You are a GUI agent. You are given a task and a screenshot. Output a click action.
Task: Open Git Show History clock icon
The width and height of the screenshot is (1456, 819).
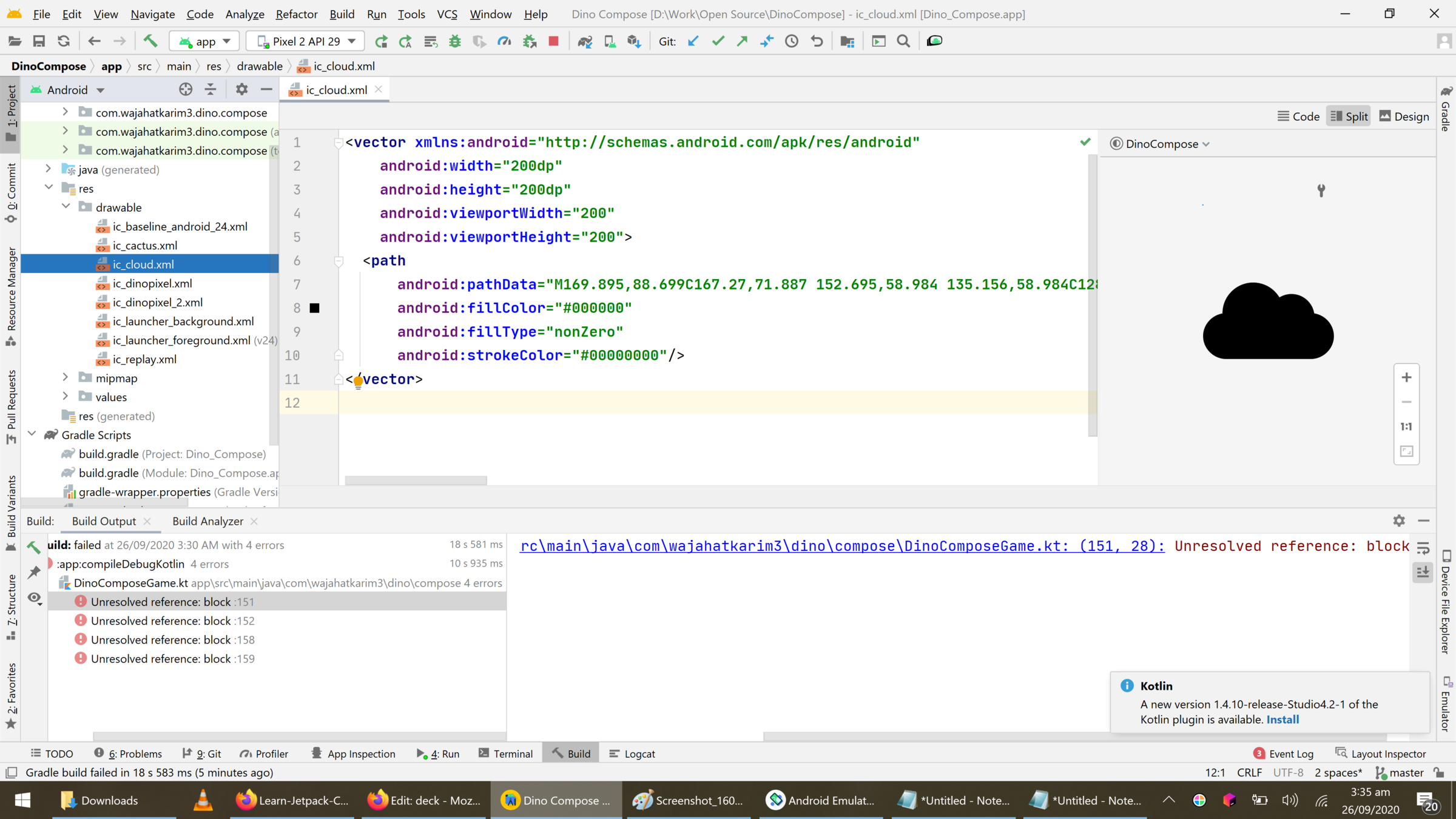tap(791, 41)
